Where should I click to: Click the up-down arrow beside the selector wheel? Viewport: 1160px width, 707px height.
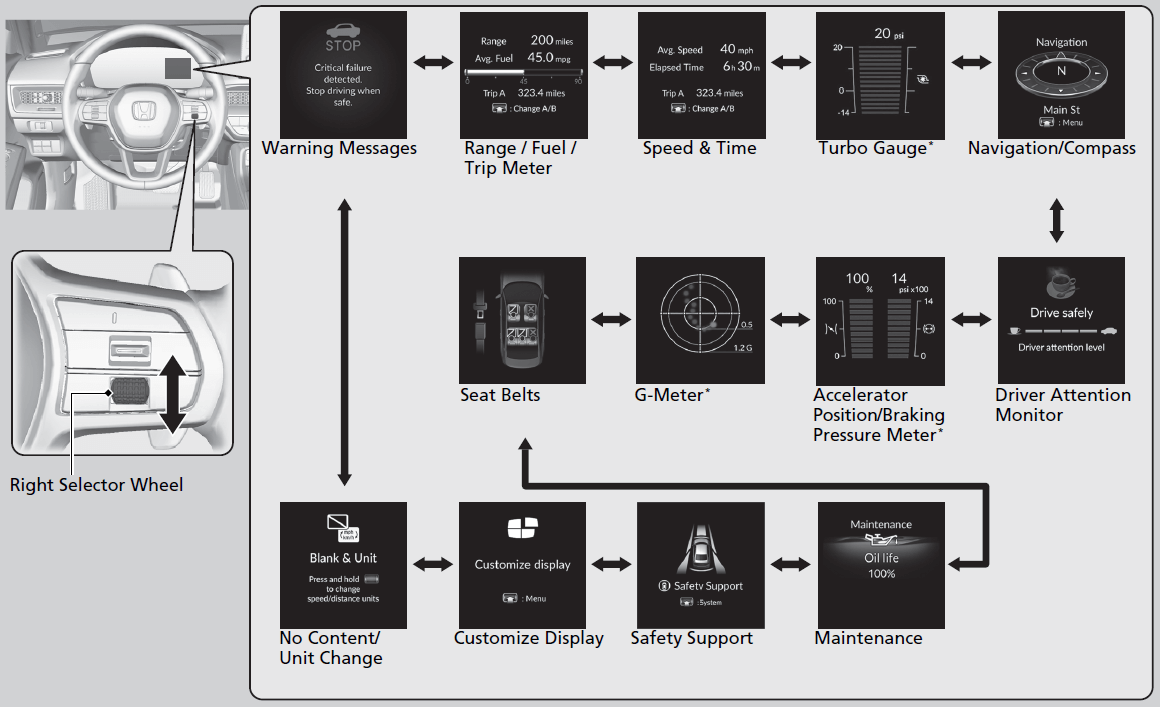[171, 394]
